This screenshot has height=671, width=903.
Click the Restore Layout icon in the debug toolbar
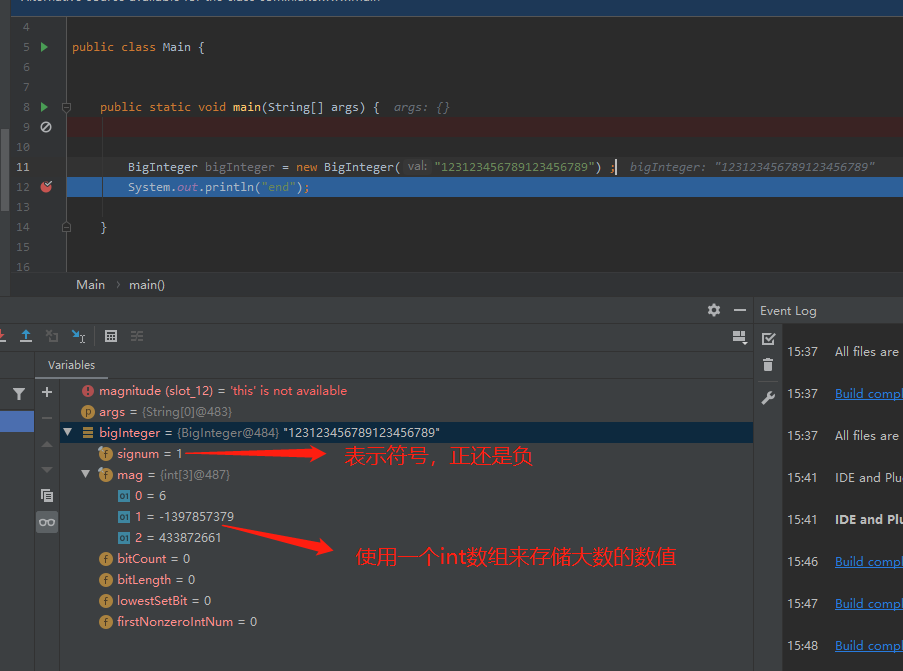739,337
